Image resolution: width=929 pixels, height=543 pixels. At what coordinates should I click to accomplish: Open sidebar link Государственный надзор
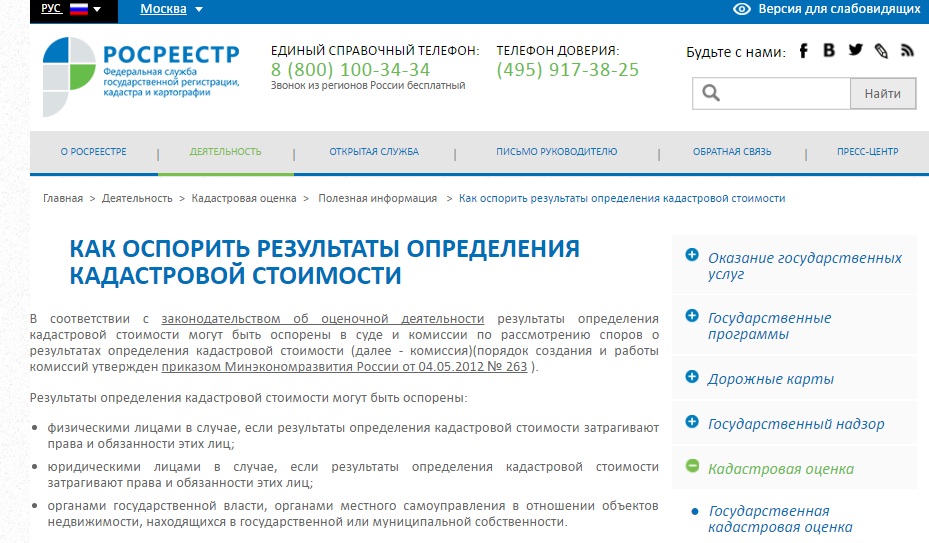coord(796,424)
